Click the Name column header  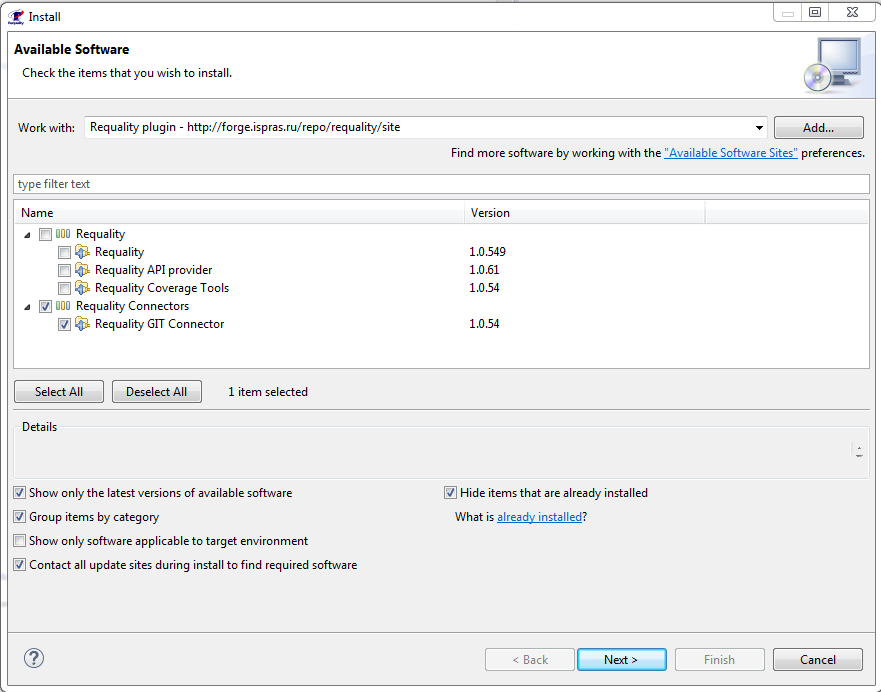coord(239,213)
